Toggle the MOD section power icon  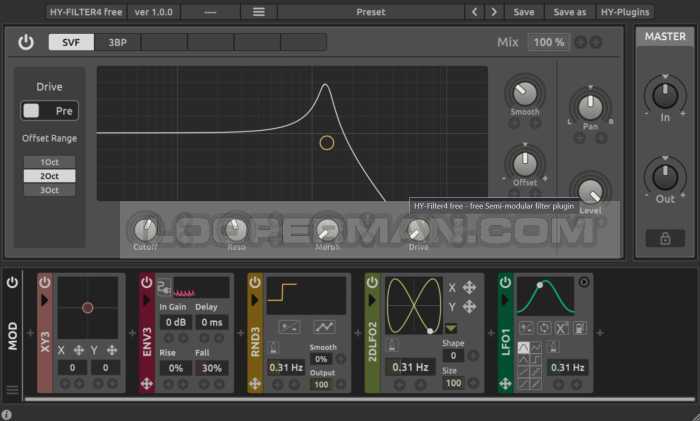[12, 283]
